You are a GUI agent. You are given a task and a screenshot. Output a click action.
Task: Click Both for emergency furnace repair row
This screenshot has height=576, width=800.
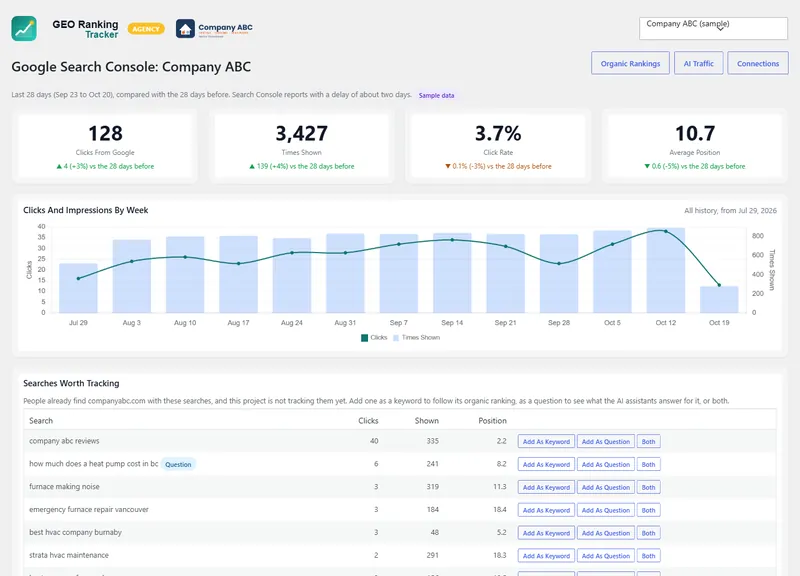[x=648, y=510]
